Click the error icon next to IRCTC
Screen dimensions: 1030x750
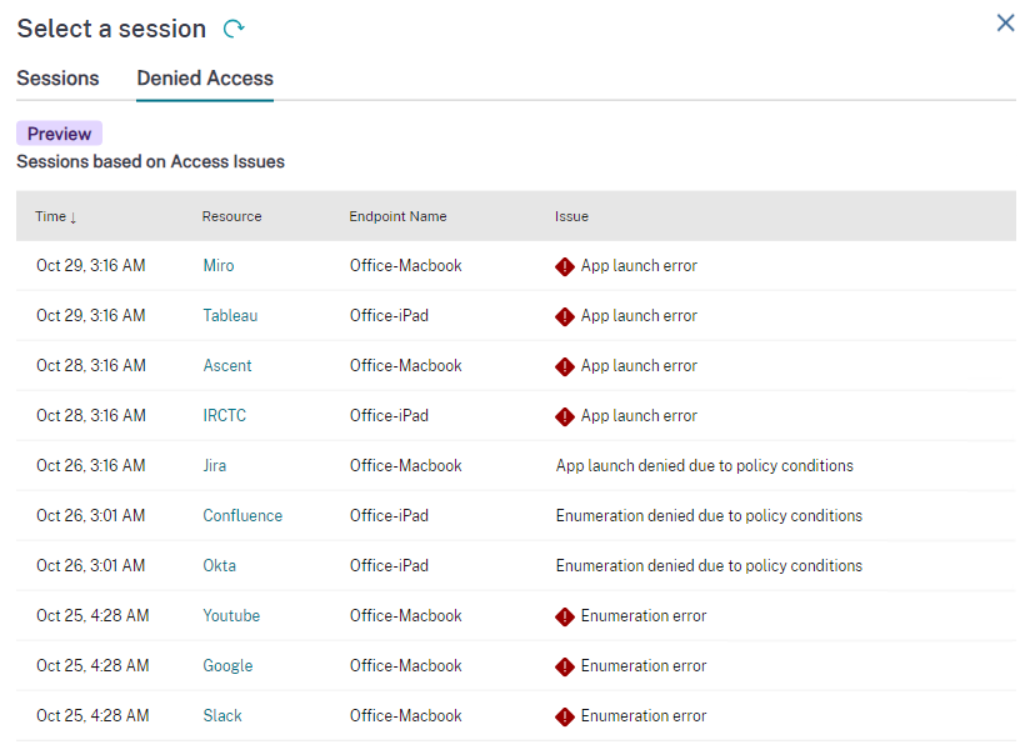564,415
